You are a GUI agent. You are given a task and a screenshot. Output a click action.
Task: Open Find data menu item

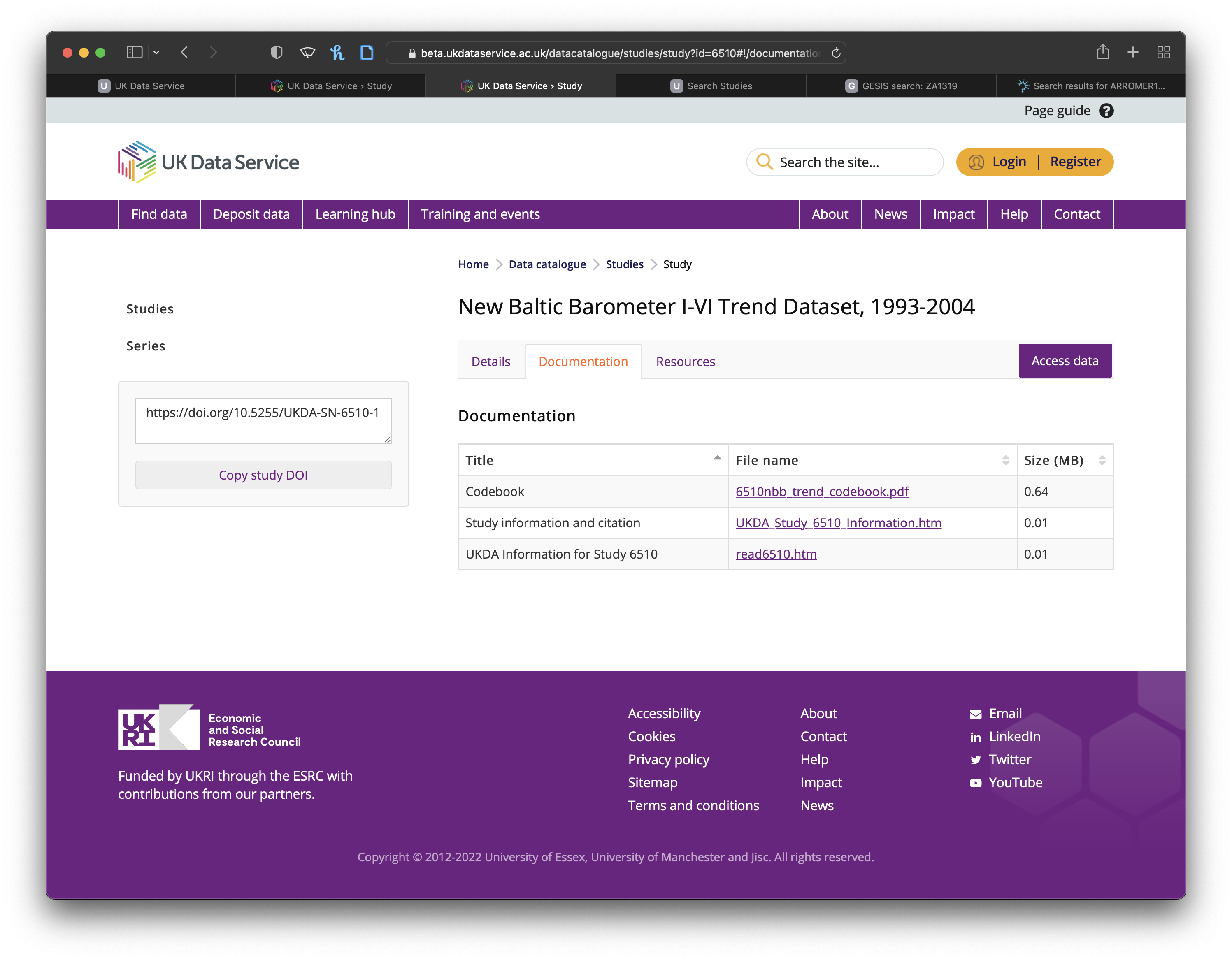coord(159,214)
